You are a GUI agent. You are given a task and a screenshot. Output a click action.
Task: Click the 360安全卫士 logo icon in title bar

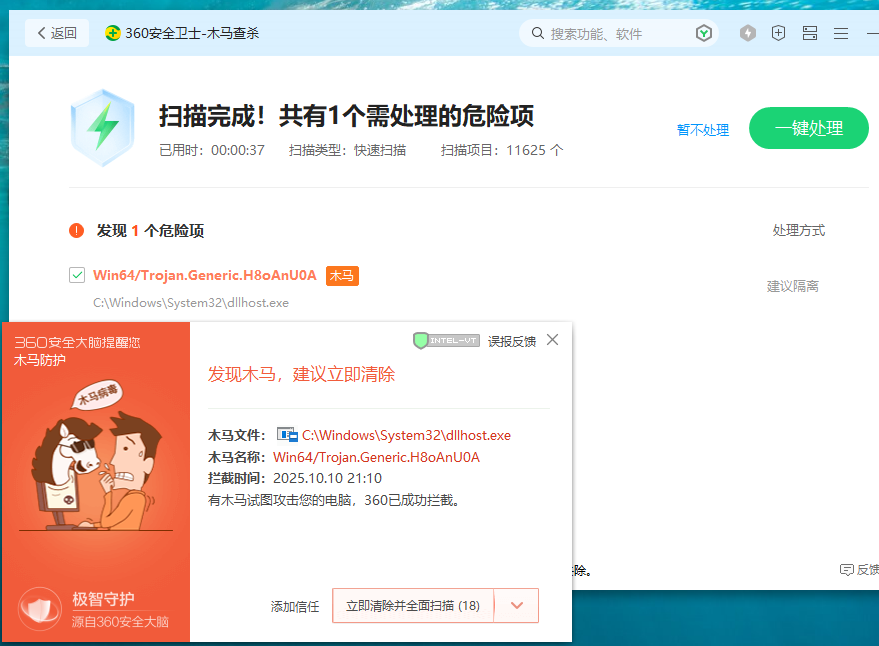(113, 33)
